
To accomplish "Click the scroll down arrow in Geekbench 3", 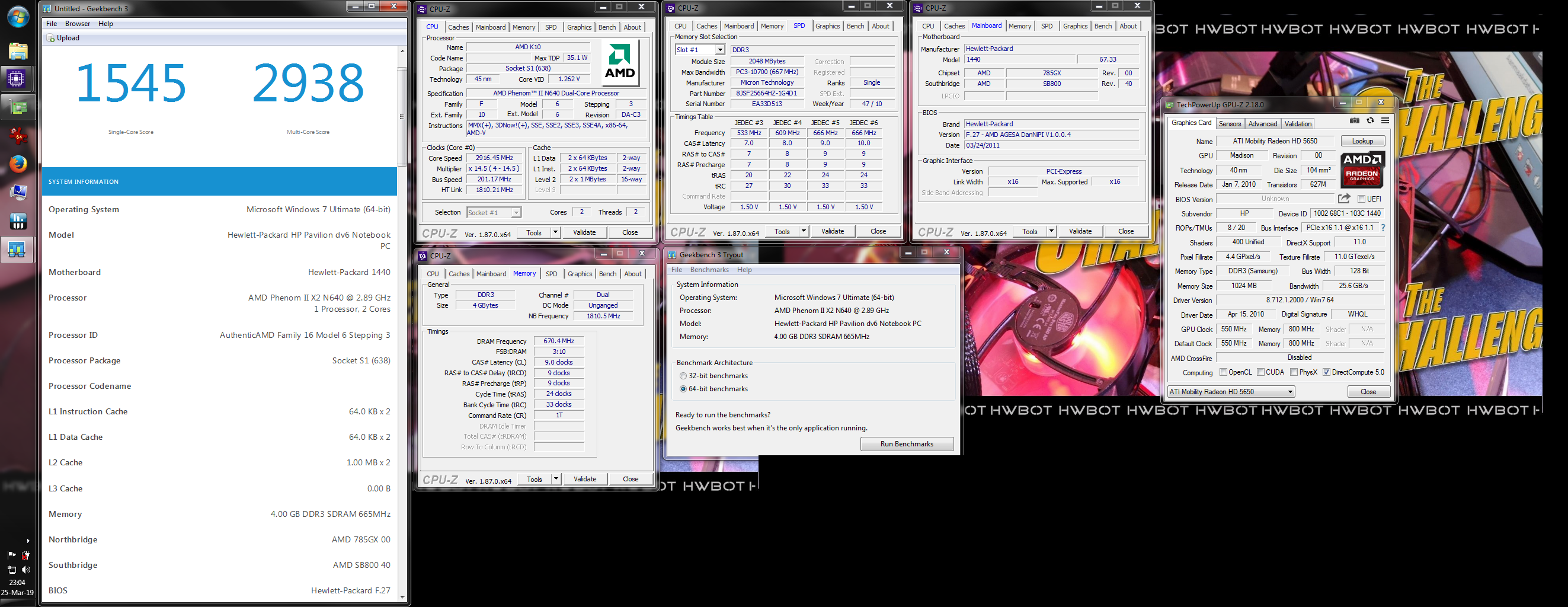I will (402, 598).
